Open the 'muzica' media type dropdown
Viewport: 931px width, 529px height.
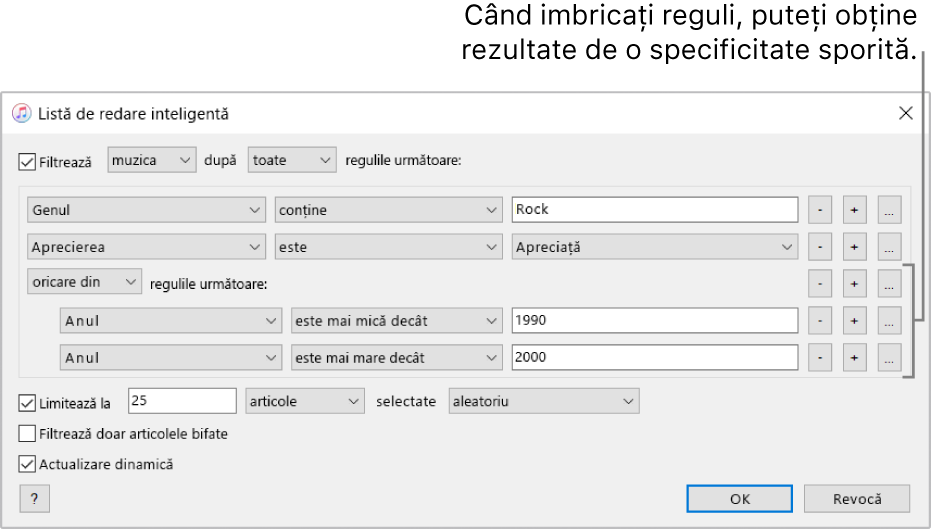click(x=151, y=160)
